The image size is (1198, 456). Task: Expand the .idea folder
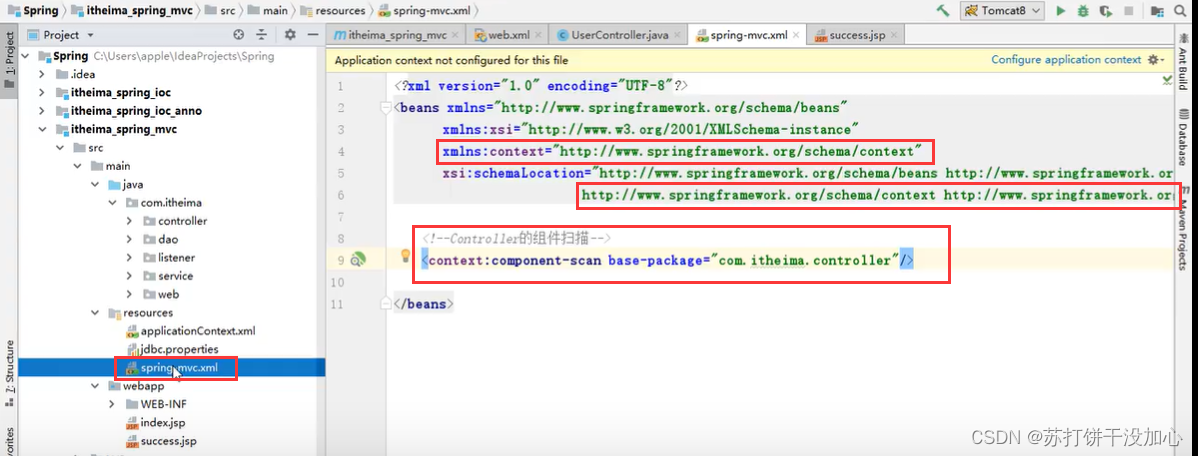click(43, 74)
